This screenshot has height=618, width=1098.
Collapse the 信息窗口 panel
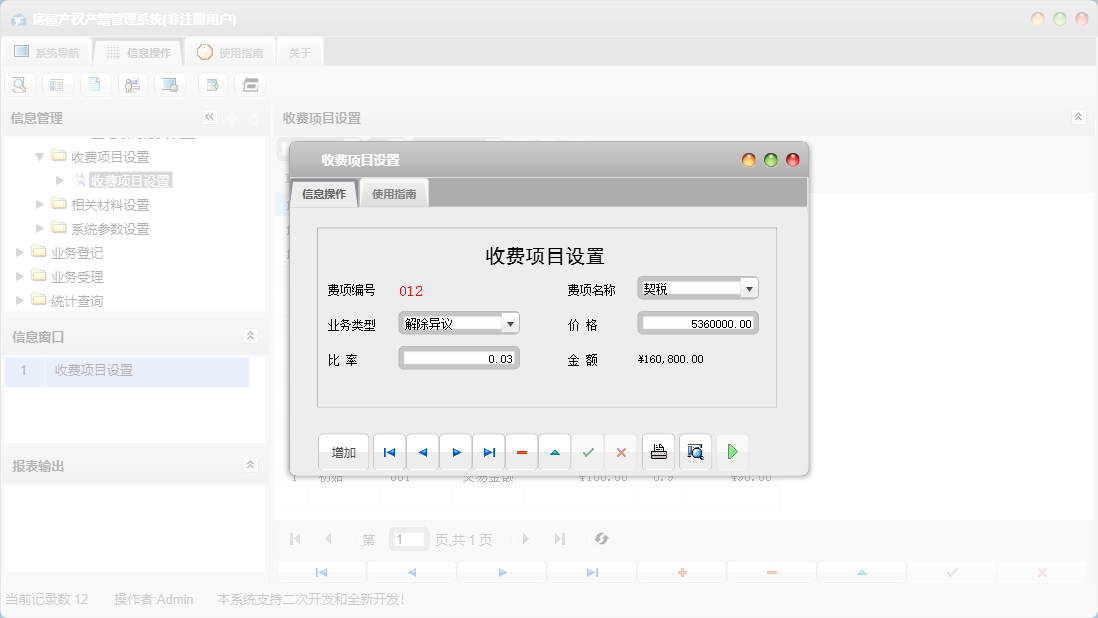tap(251, 336)
